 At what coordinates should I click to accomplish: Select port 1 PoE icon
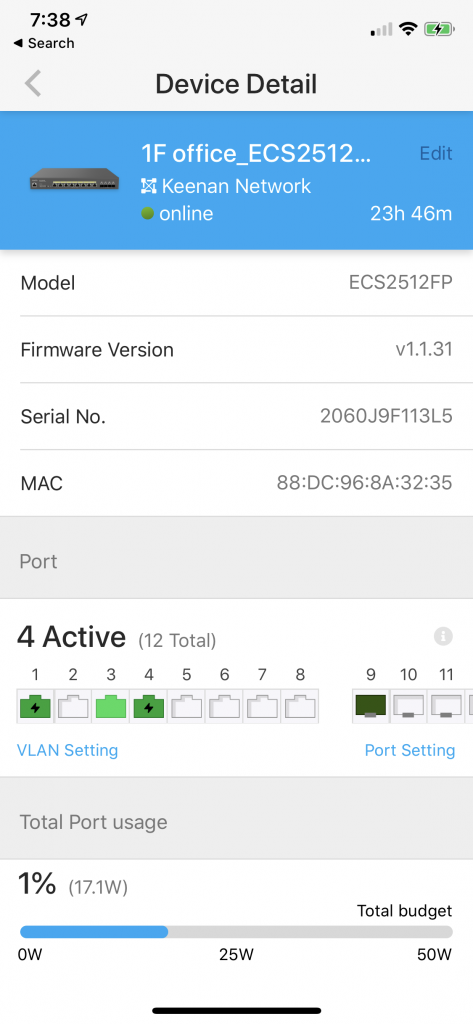pyautogui.click(x=35, y=707)
